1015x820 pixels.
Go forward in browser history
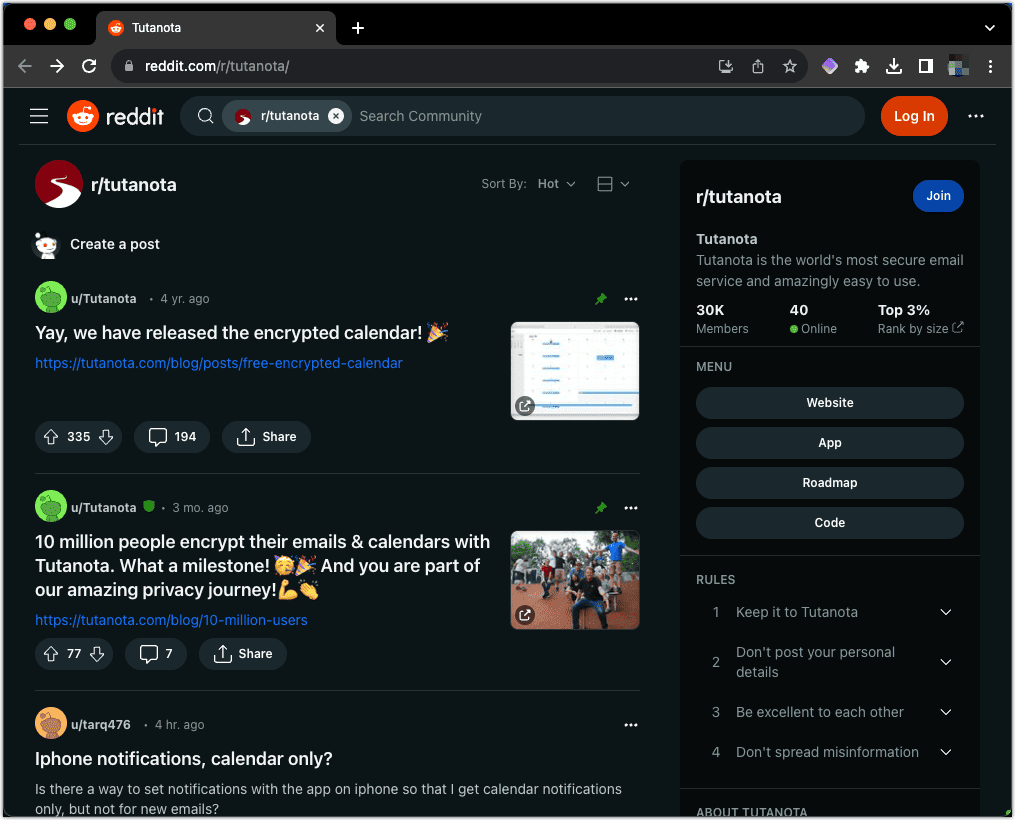[x=57, y=66]
